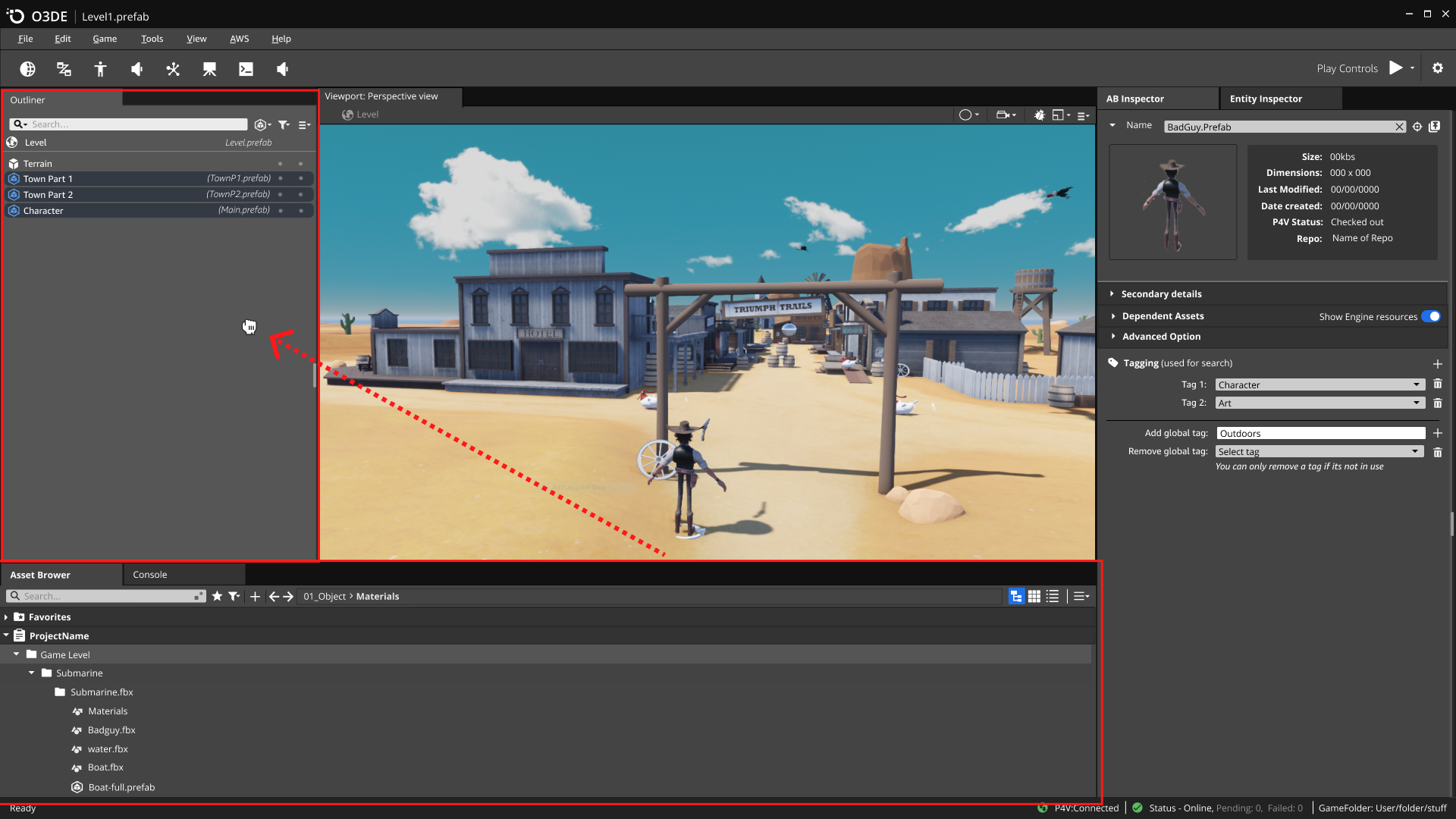Open the Tools menu
Image resolution: width=1456 pixels, height=819 pixels.
pos(152,39)
